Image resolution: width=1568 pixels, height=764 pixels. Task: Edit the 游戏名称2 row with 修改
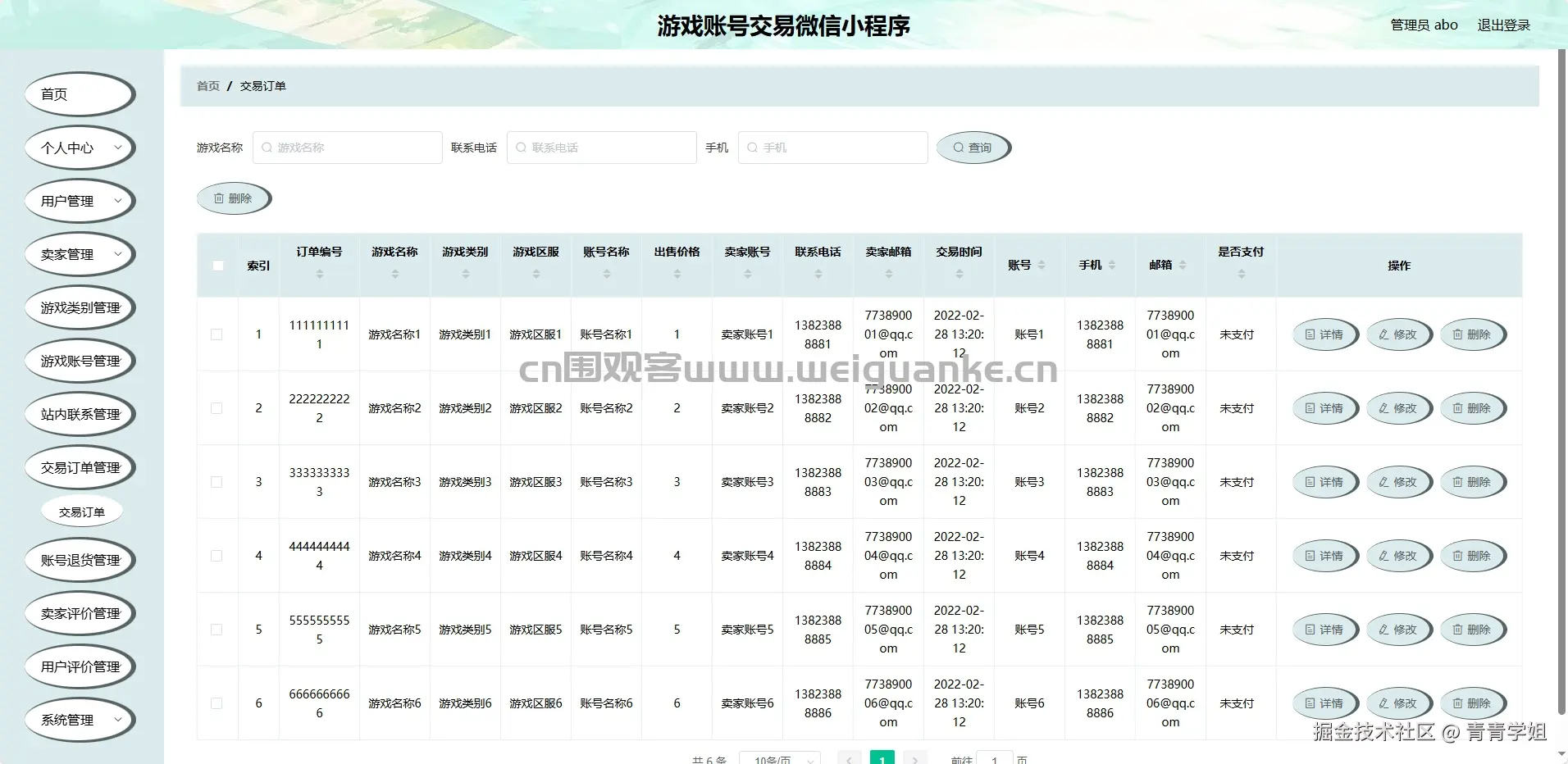tap(1399, 408)
